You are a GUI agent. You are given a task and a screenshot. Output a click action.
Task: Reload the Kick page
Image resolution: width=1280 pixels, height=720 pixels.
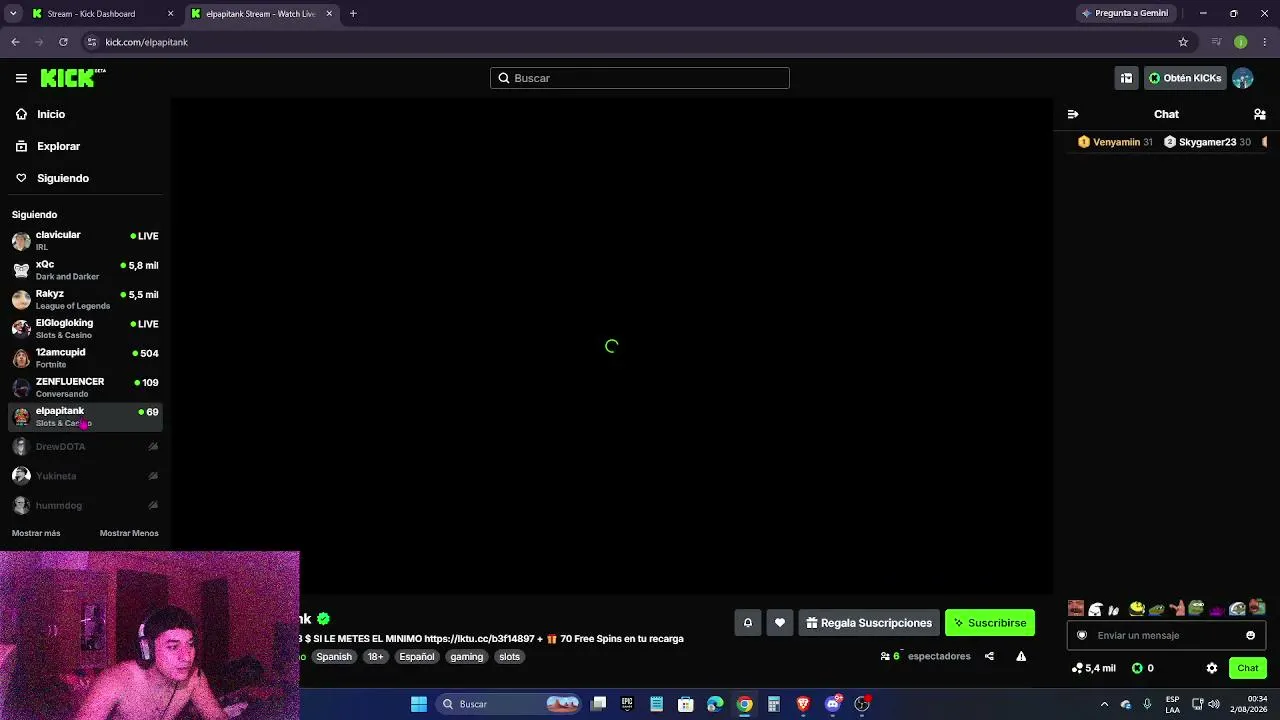tap(63, 42)
